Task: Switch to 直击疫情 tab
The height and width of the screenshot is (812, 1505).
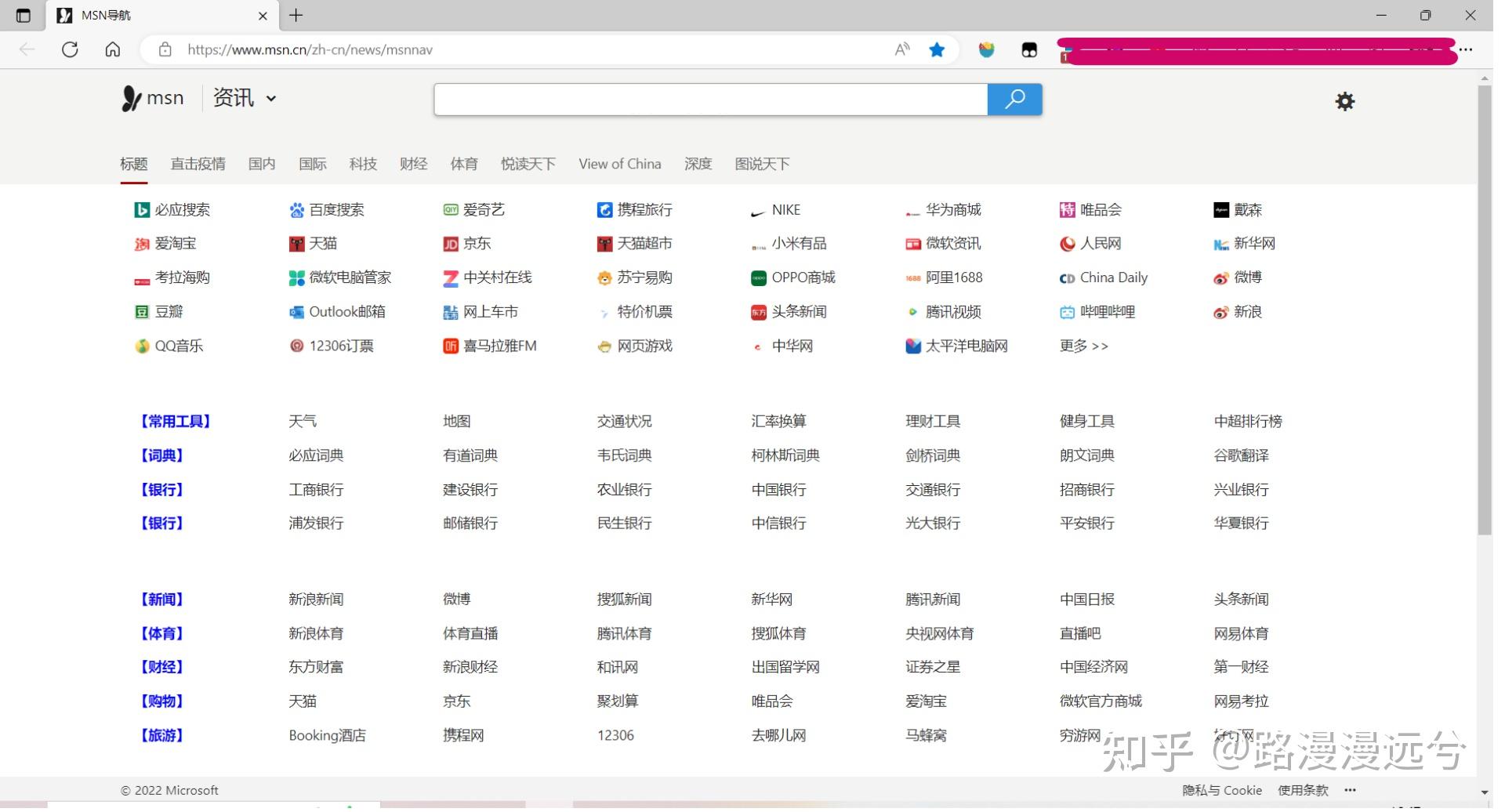Action: (199, 165)
